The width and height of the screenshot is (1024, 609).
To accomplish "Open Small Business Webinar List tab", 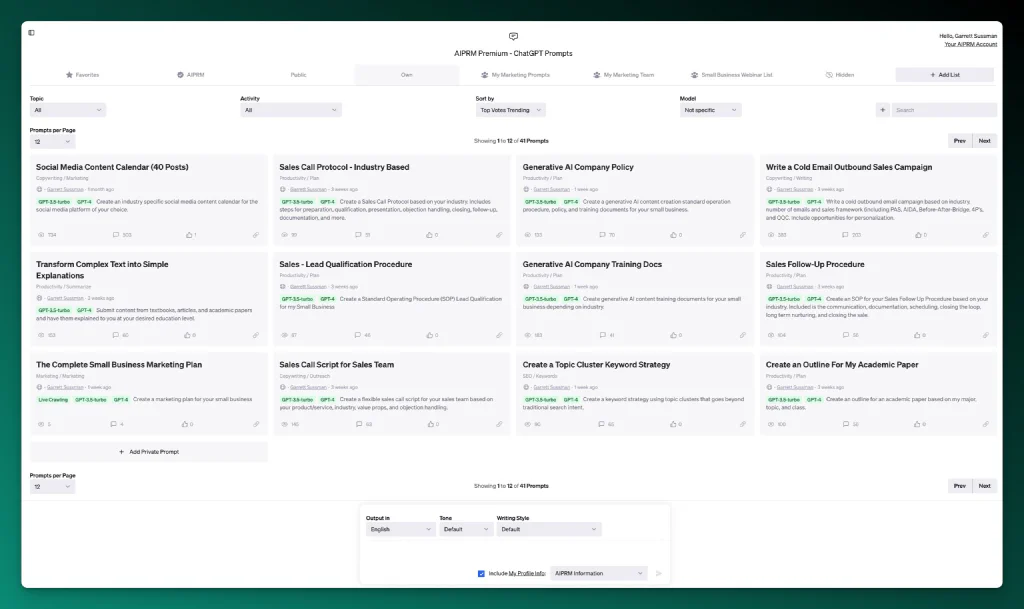I will click(x=731, y=75).
